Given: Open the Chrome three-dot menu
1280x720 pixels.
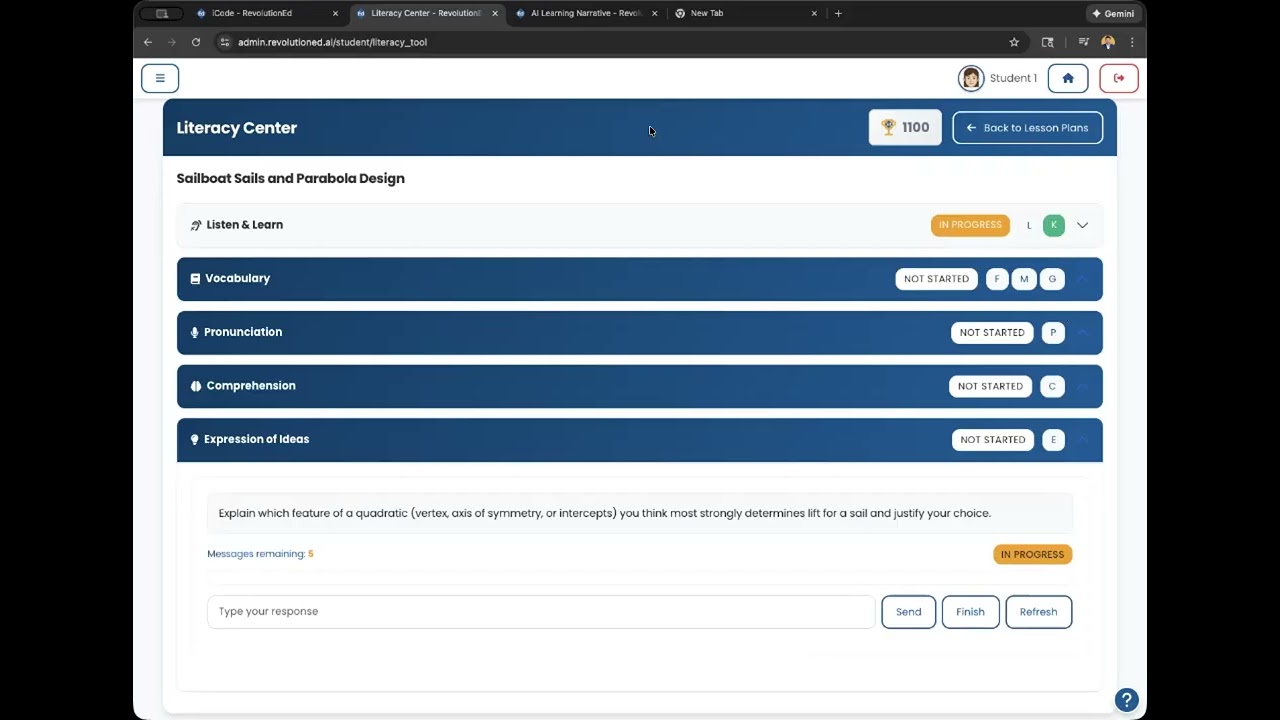Looking at the screenshot, I should (x=1132, y=42).
